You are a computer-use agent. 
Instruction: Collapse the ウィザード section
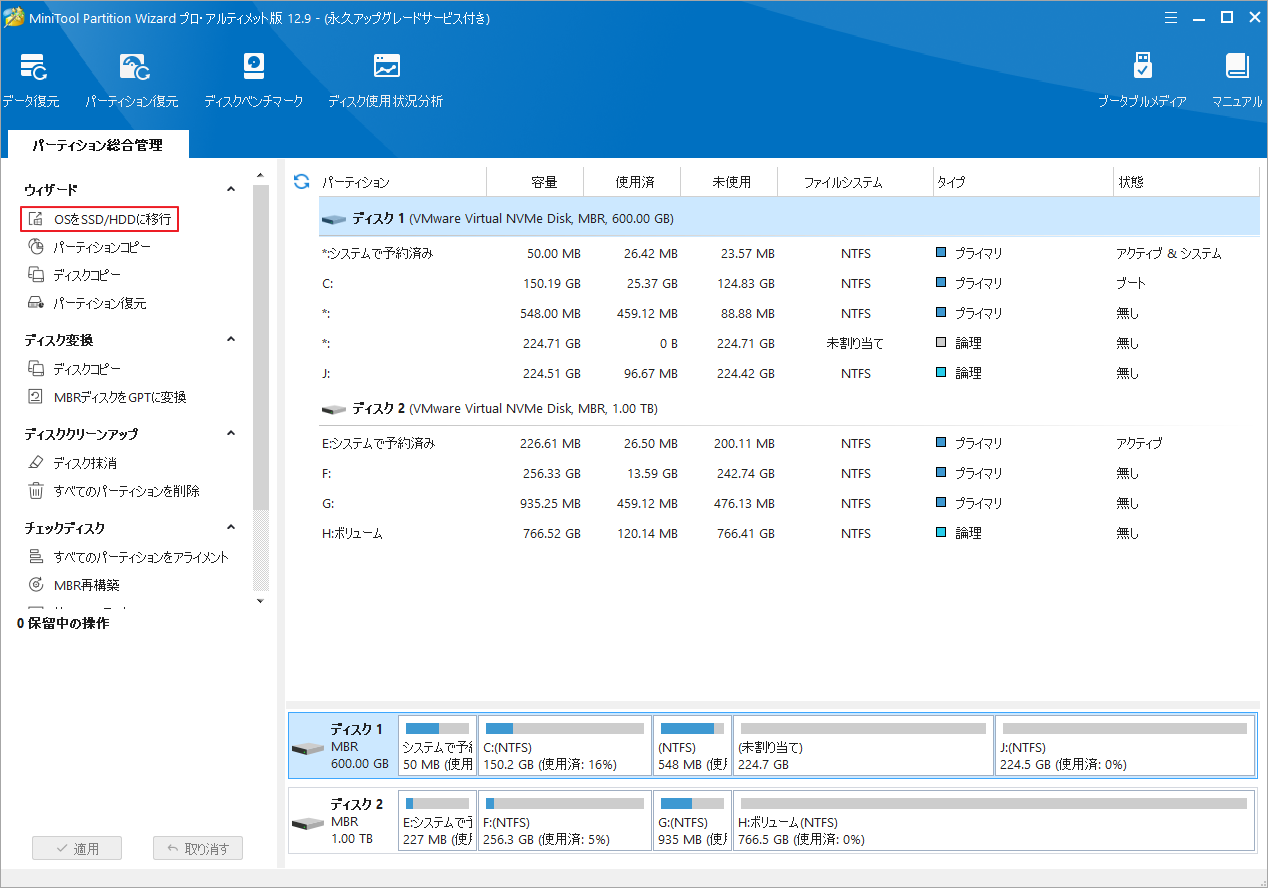click(230, 188)
